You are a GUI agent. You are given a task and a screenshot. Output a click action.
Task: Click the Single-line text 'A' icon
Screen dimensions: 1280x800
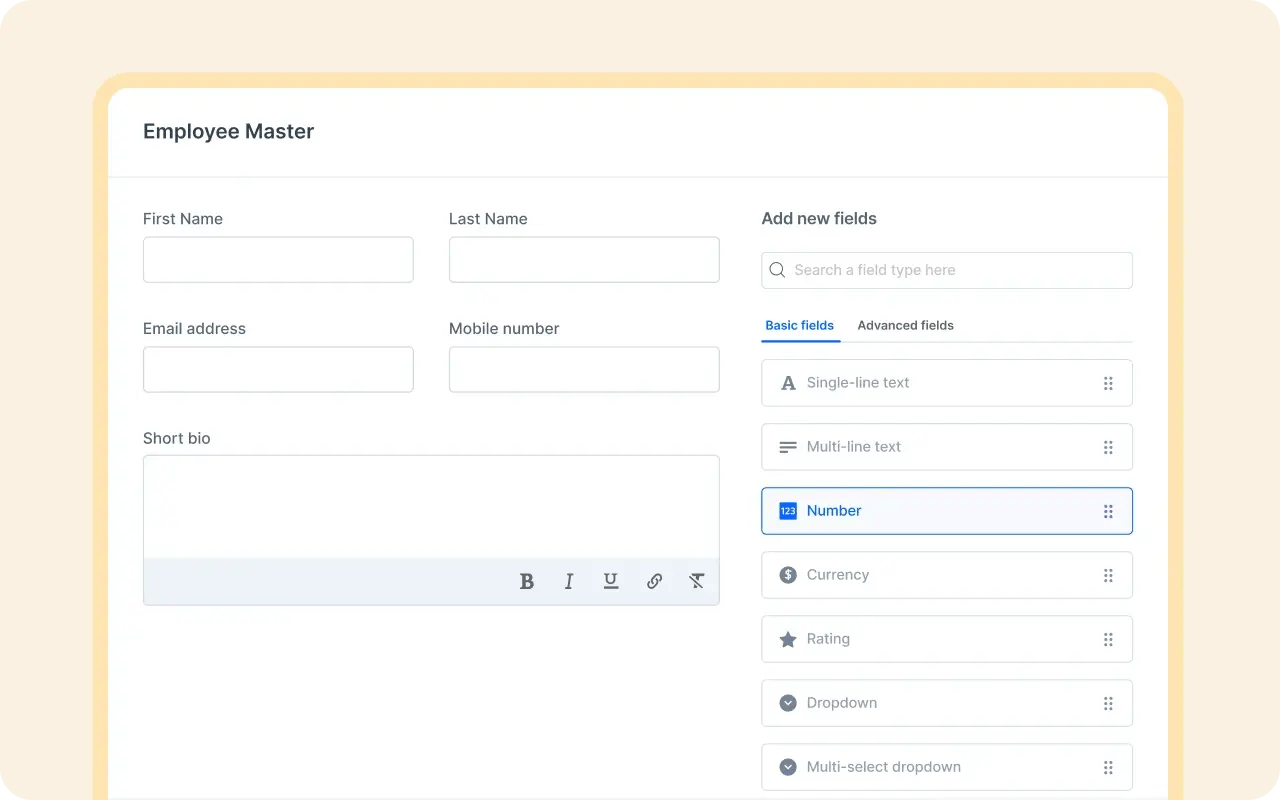pos(788,383)
